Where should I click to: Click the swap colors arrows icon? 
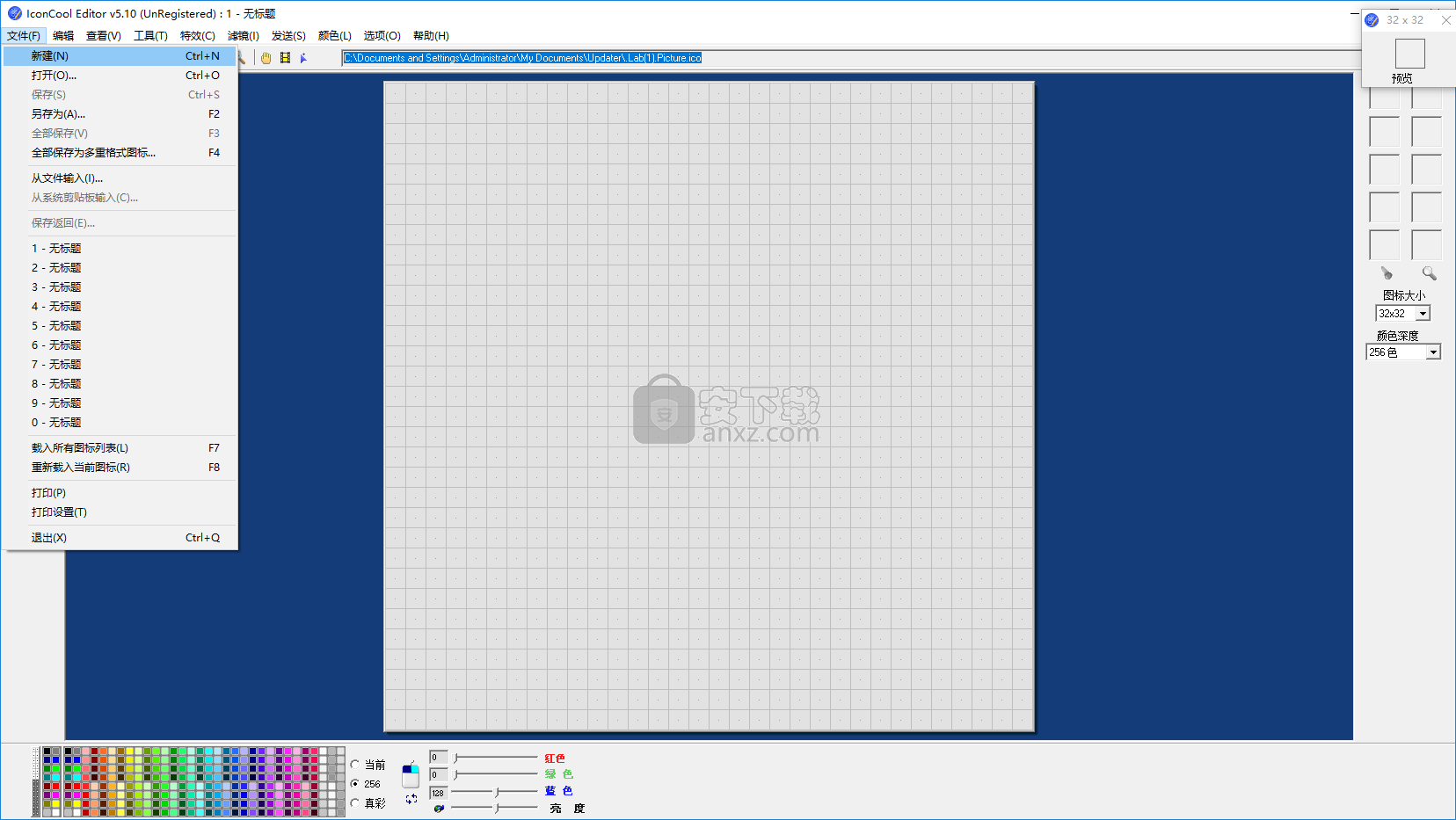pyautogui.click(x=411, y=799)
